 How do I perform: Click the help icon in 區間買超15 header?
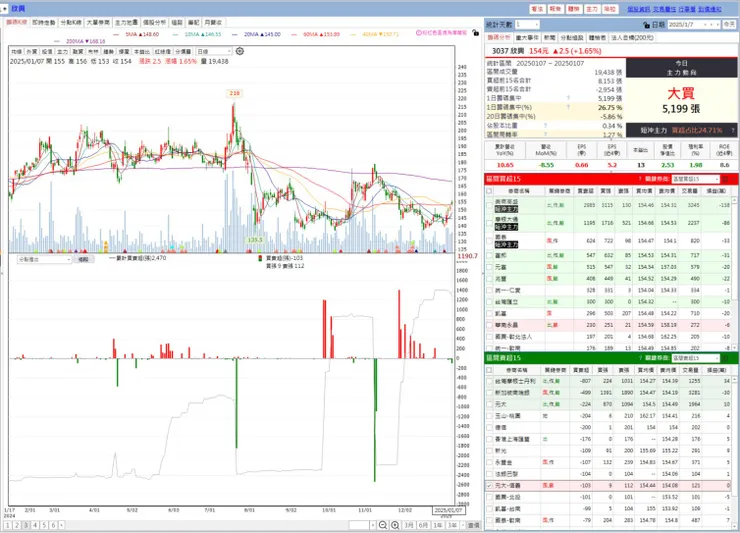pyautogui.click(x=640, y=179)
